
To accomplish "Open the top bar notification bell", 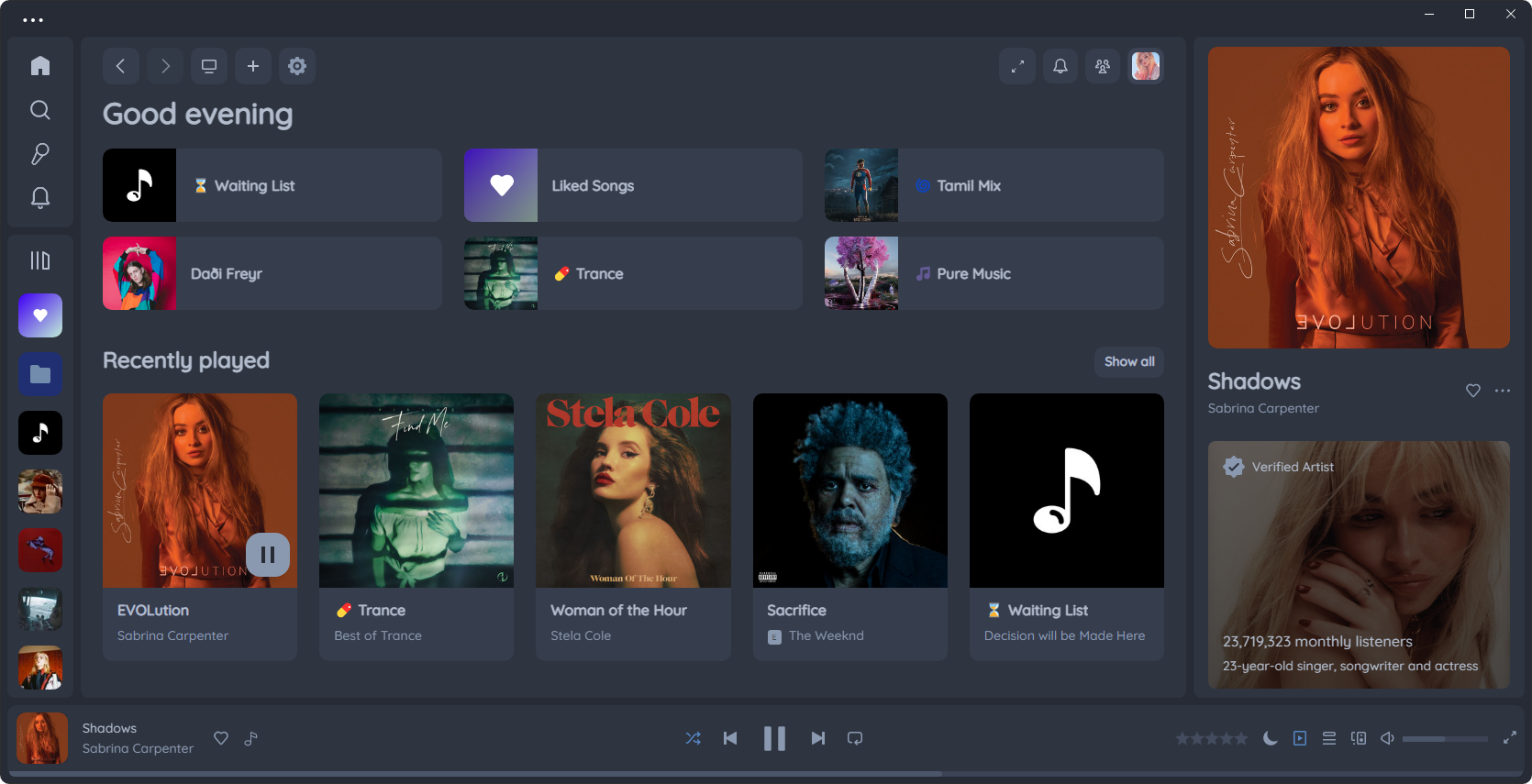I will pos(1060,66).
